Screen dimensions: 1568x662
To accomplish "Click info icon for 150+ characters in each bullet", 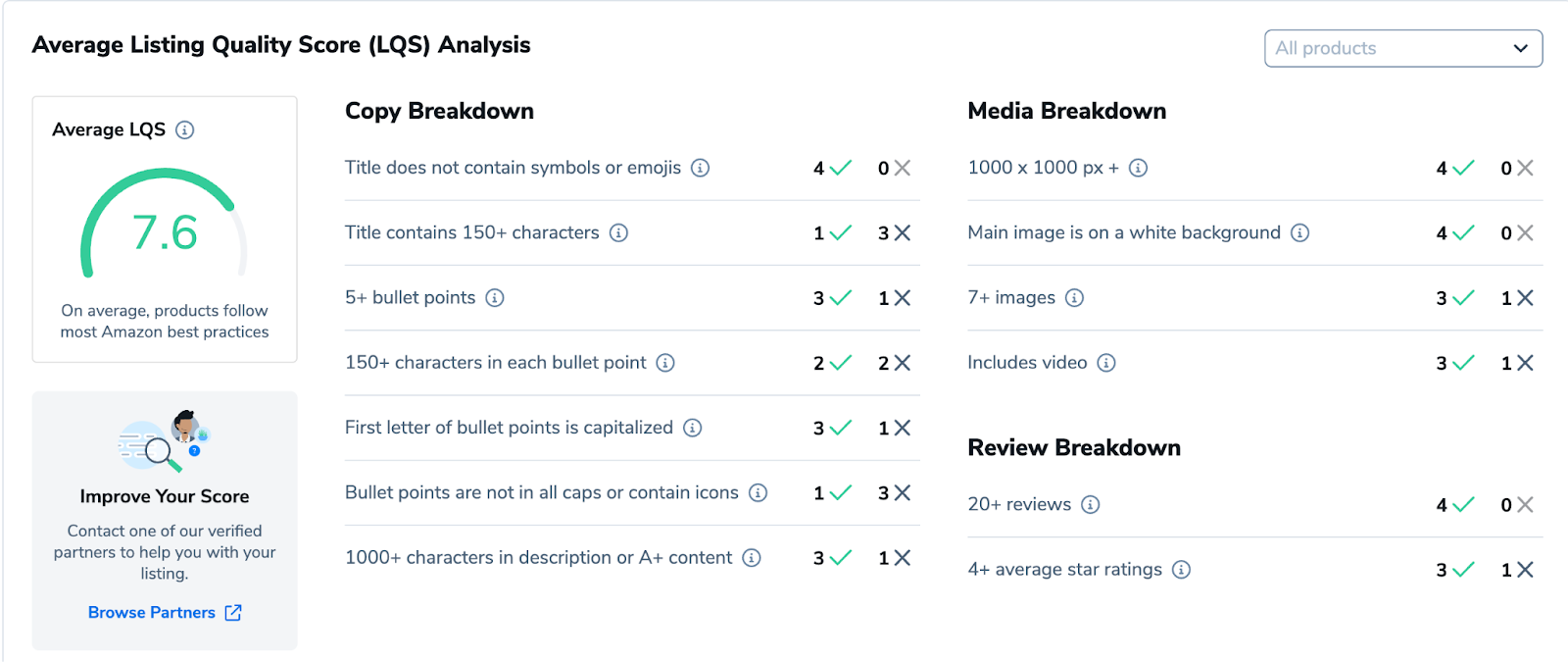I will (x=665, y=363).
